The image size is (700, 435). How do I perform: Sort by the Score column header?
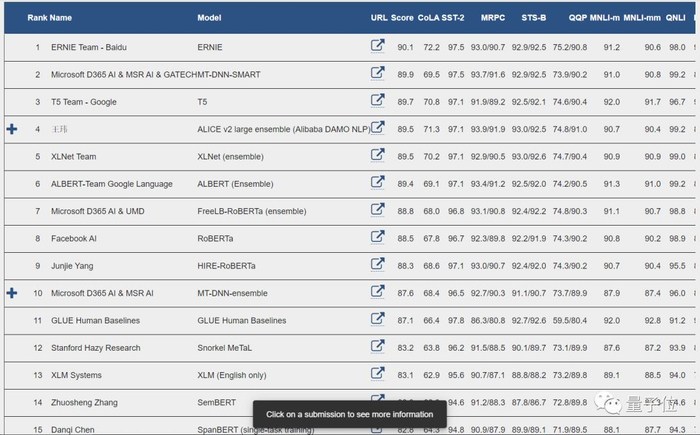[402, 18]
